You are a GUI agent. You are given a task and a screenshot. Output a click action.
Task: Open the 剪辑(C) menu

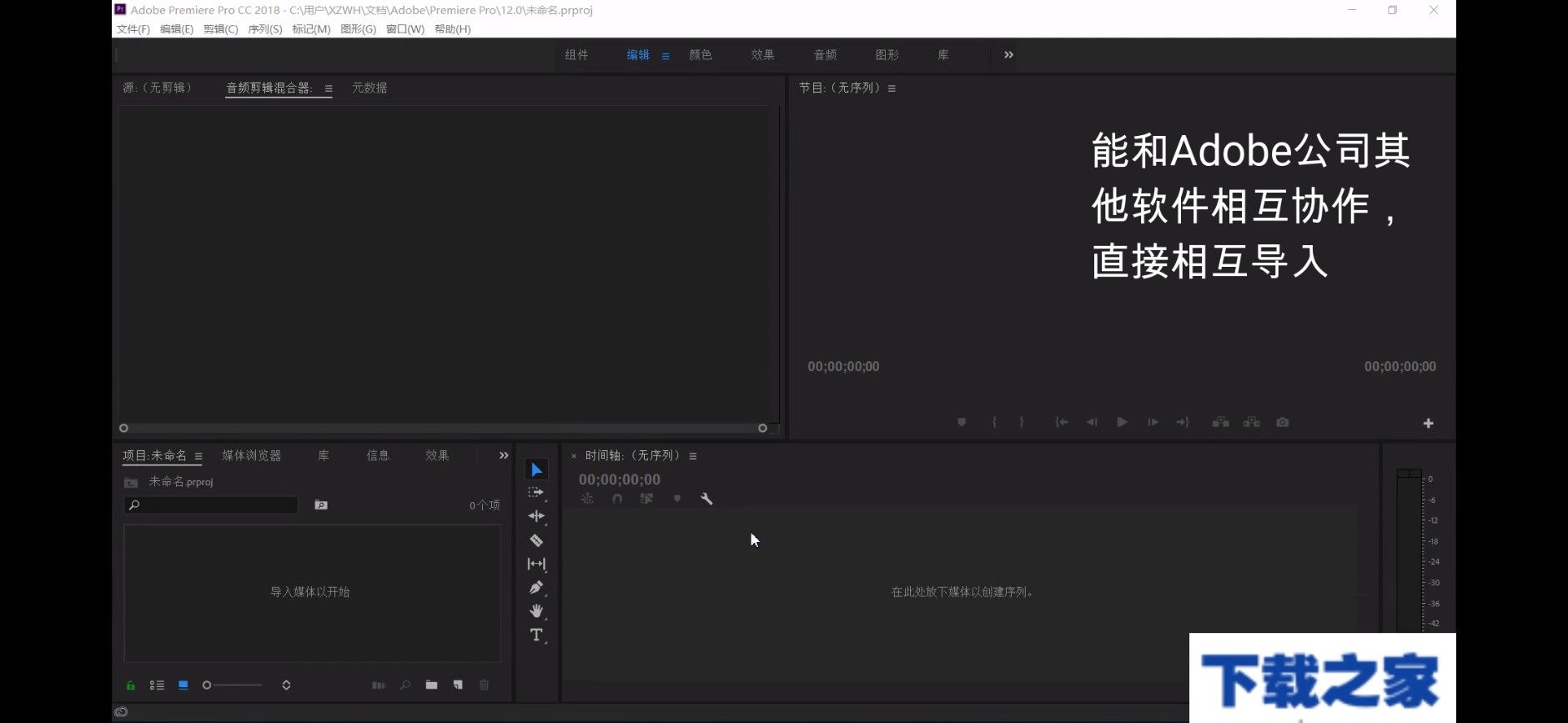click(221, 29)
